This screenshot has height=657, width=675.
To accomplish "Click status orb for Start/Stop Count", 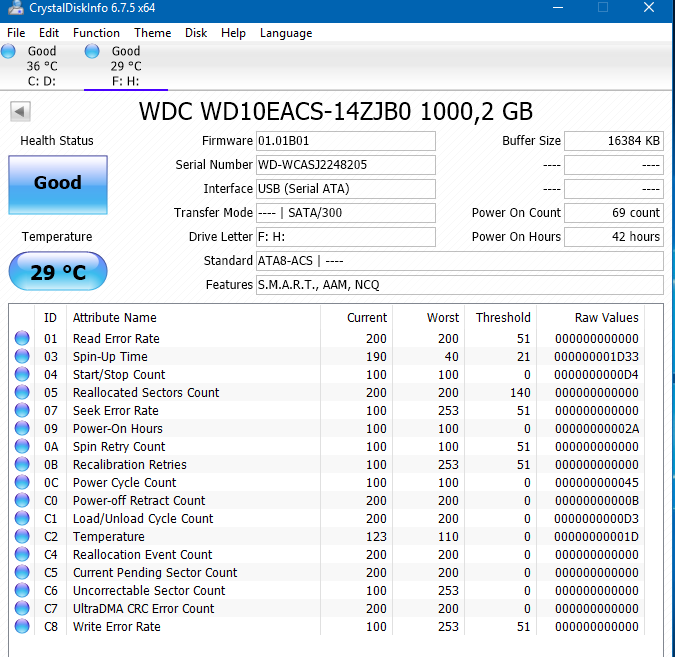I will point(22,374).
